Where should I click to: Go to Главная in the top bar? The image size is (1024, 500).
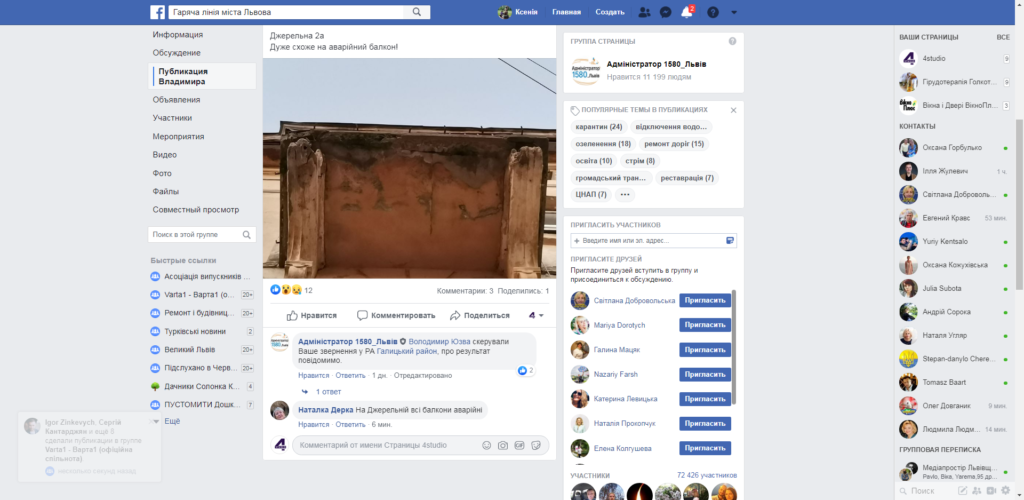point(566,12)
